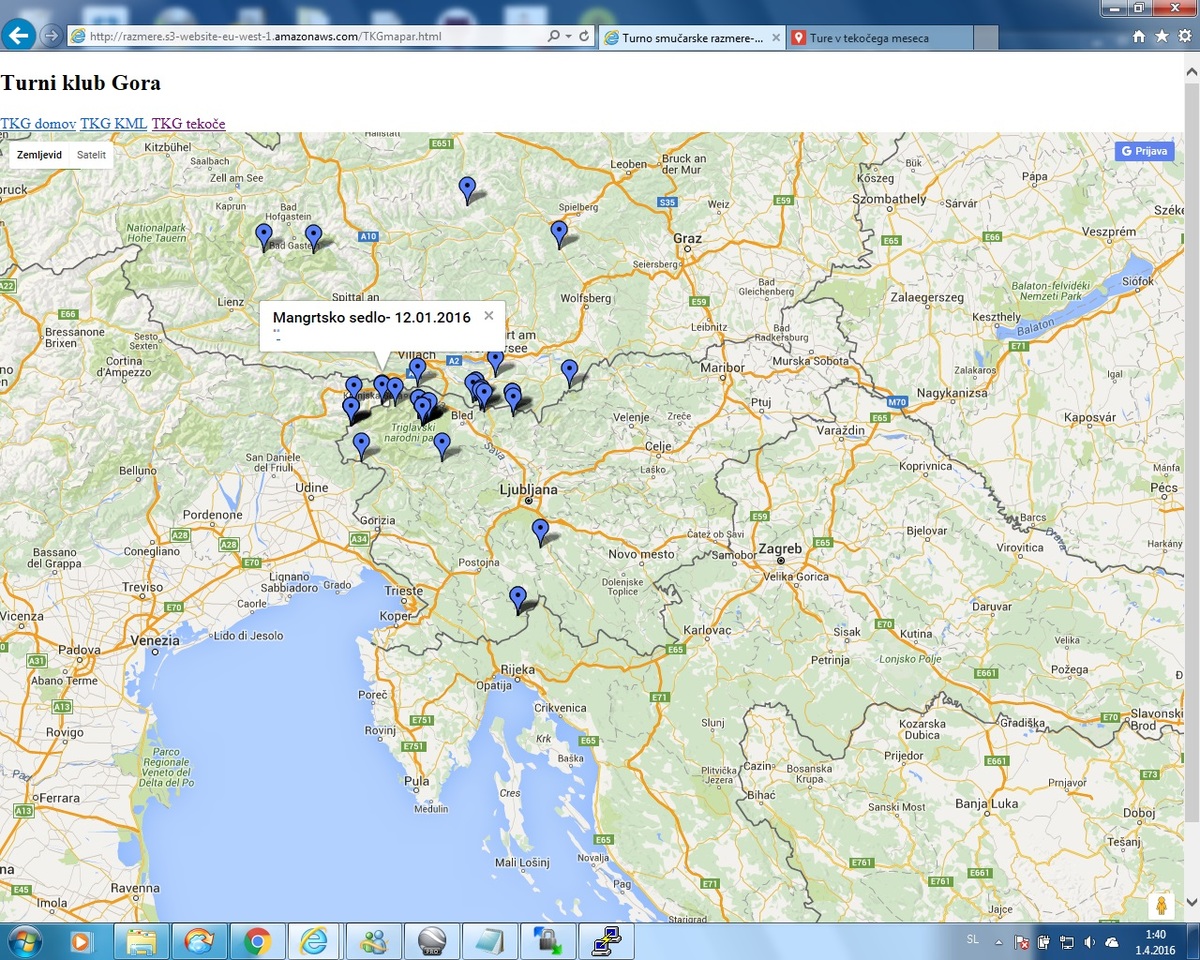
Task: Expand the address bar search dropdown arrow
Action: 569,36
